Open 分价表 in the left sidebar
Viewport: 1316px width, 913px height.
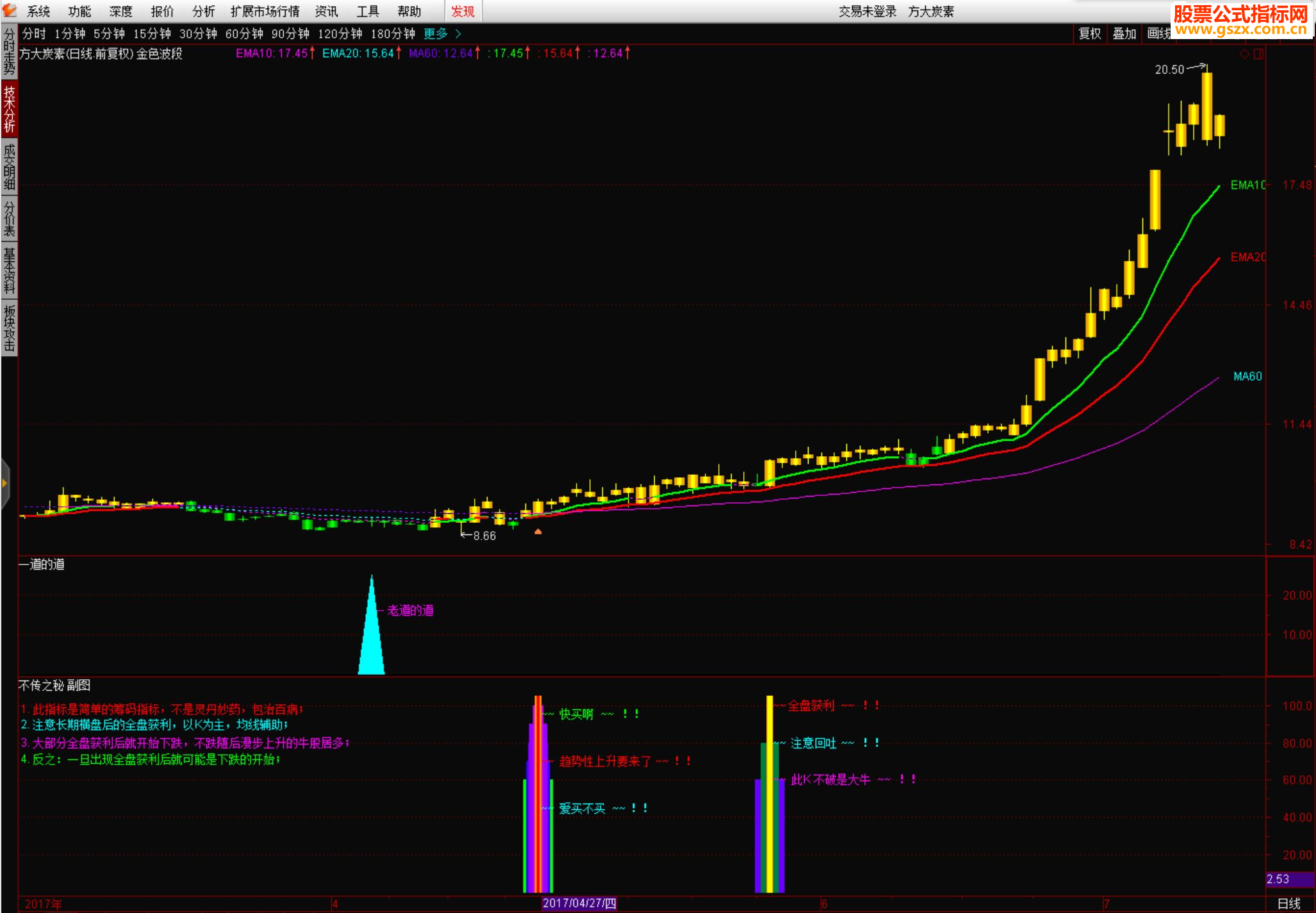[9, 218]
